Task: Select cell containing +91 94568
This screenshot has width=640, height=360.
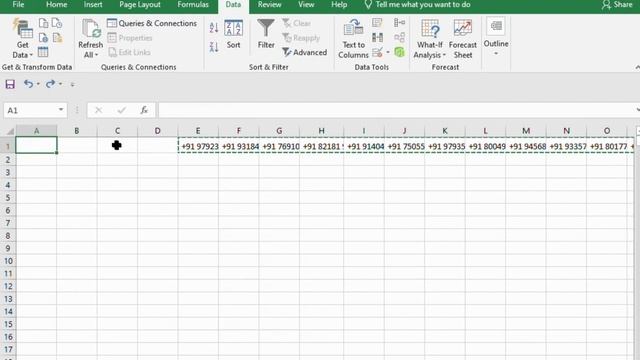Action: click(526, 146)
